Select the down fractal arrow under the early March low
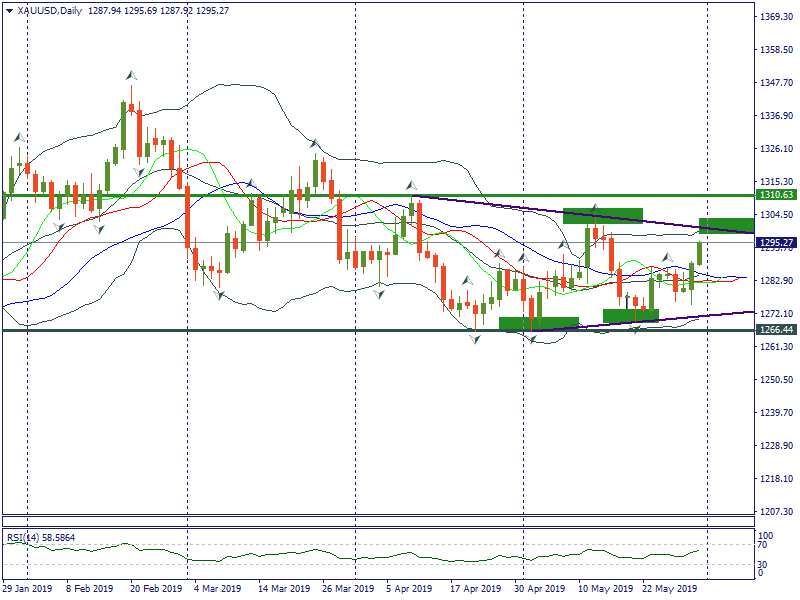This screenshot has height=600, width=800. click(220, 295)
